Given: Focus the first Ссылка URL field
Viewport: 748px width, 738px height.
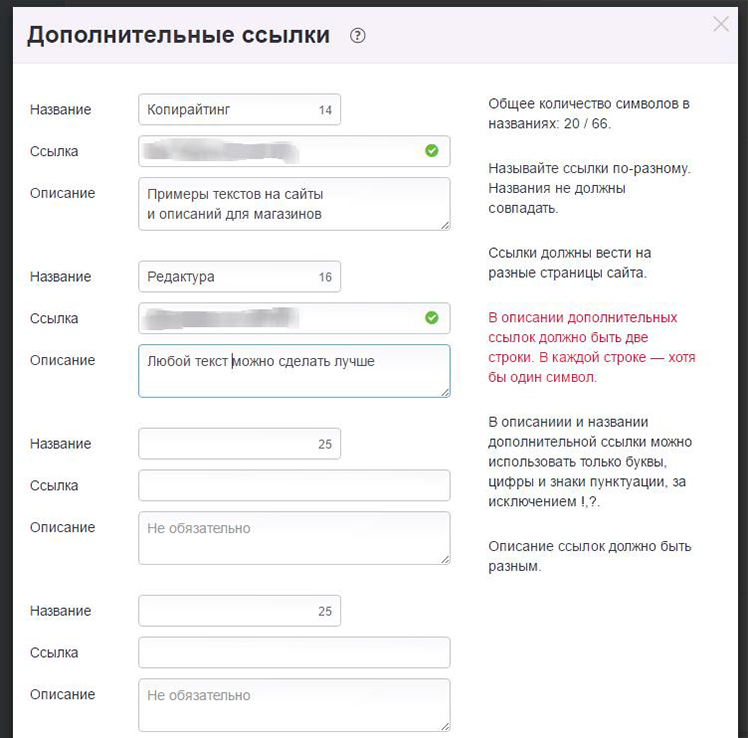Looking at the screenshot, I should coord(294,151).
